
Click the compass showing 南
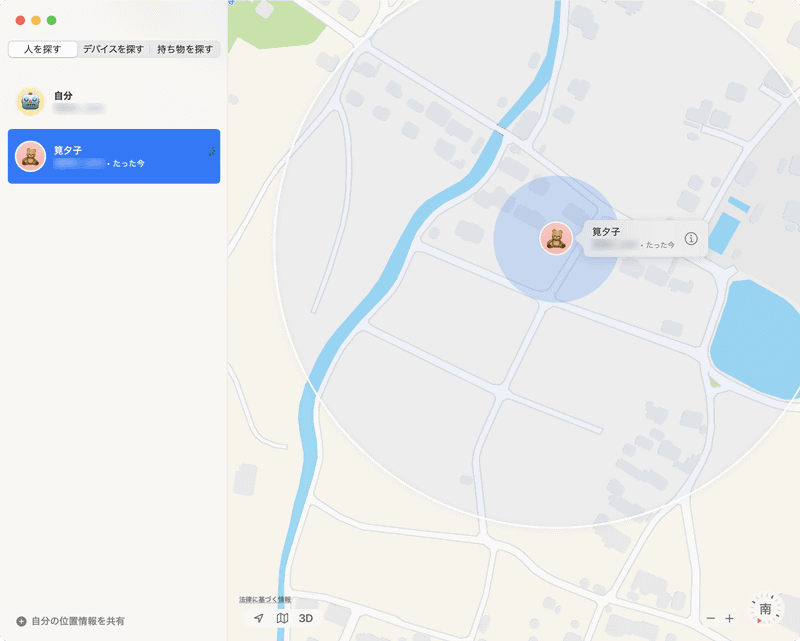pos(765,609)
